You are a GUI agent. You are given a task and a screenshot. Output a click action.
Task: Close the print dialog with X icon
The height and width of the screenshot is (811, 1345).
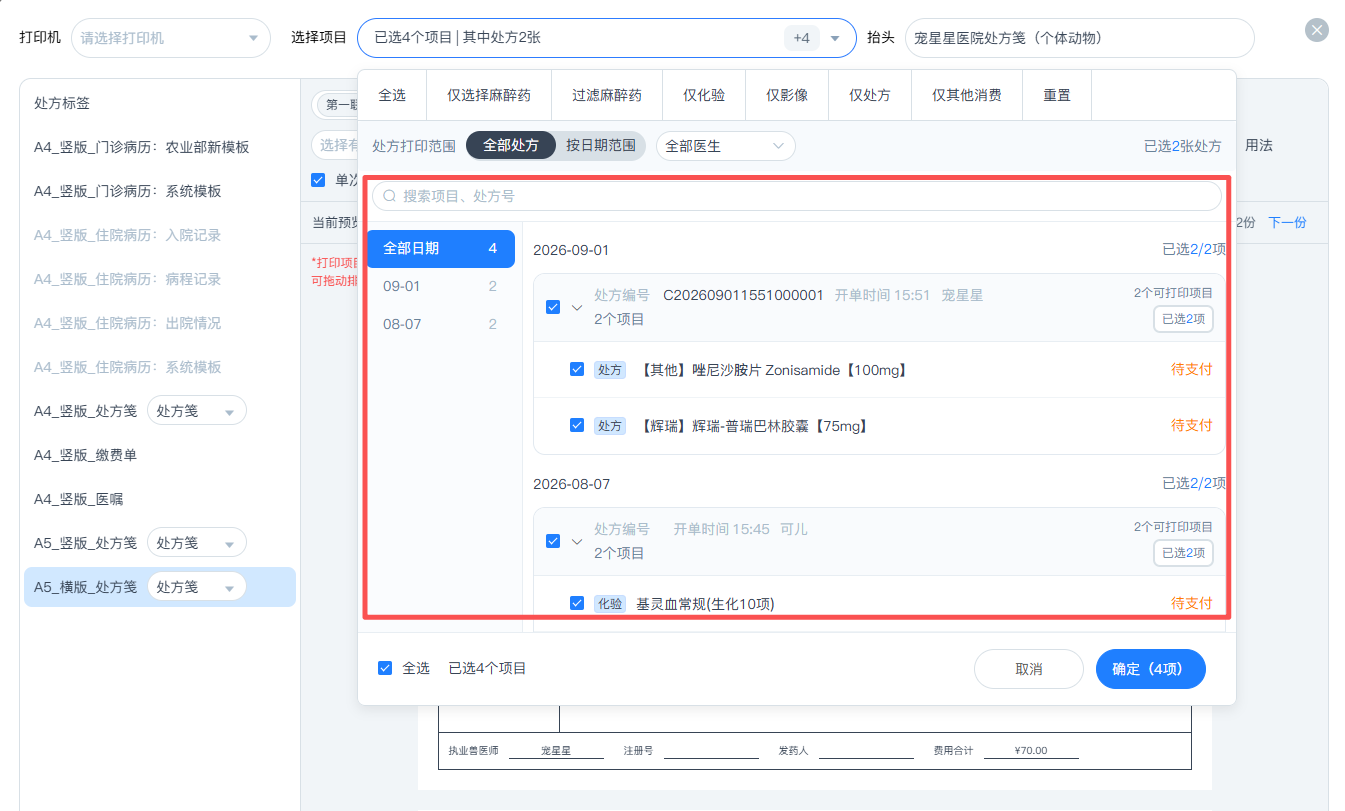coord(1317,30)
